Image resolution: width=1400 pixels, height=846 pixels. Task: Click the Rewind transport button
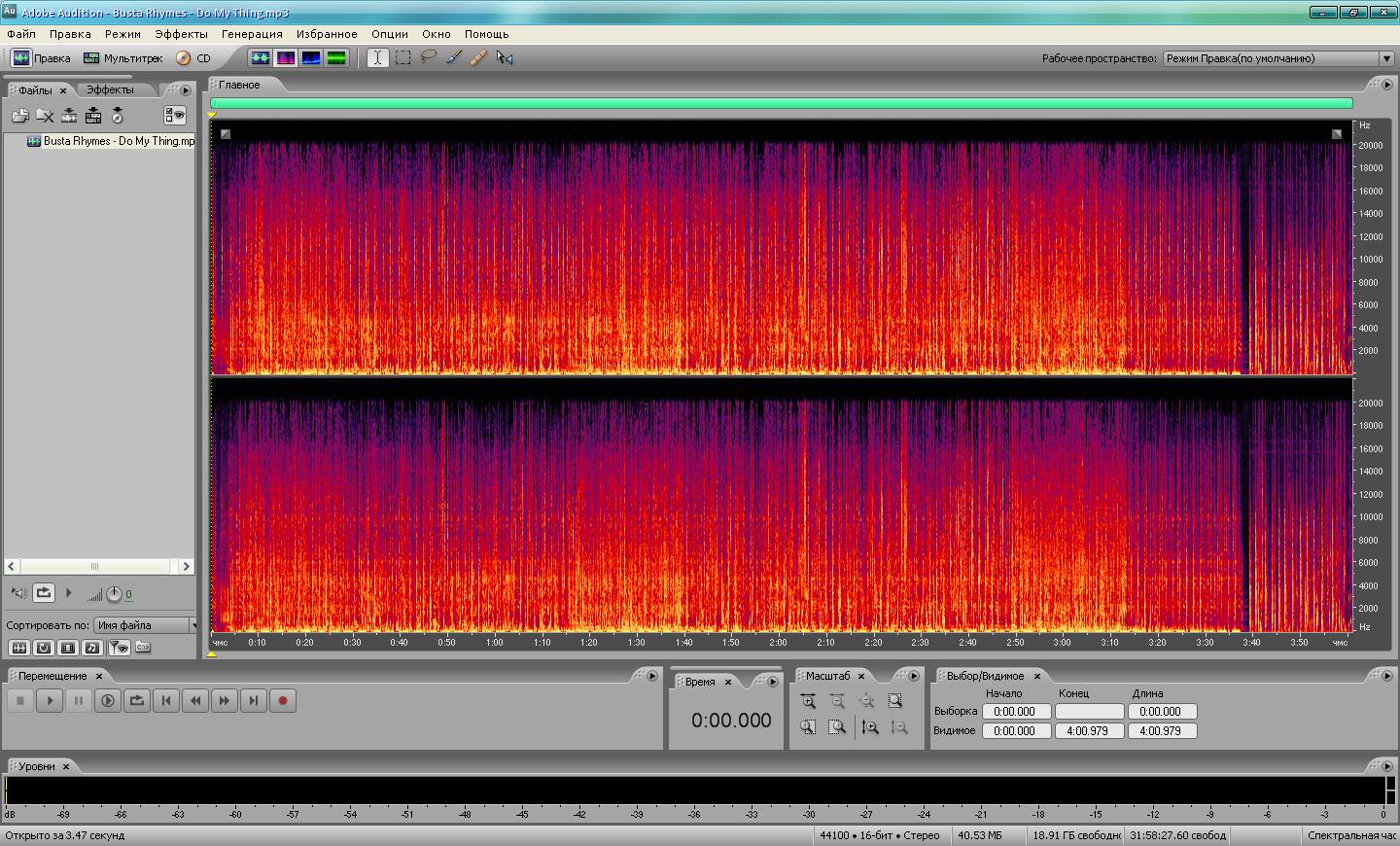pos(195,700)
